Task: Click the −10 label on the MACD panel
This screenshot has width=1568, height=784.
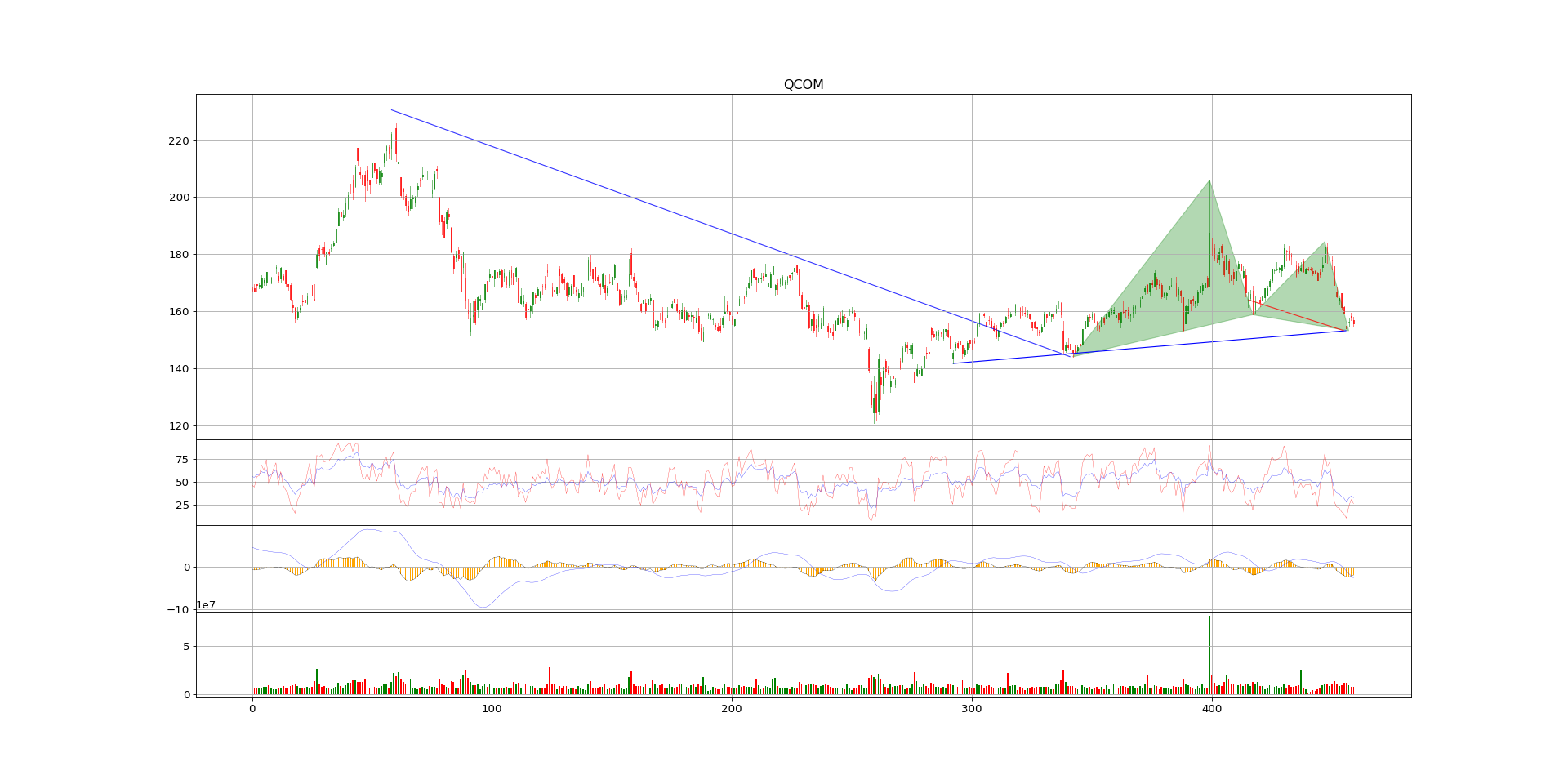Action: (178, 609)
